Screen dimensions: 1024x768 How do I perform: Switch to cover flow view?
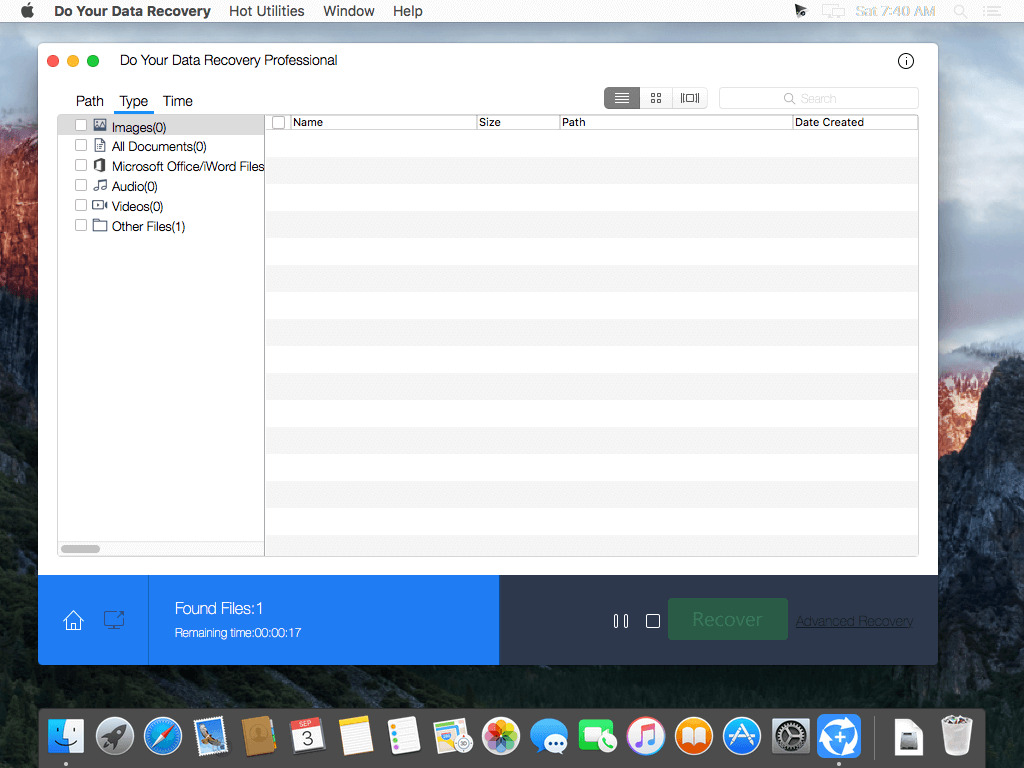click(x=690, y=98)
